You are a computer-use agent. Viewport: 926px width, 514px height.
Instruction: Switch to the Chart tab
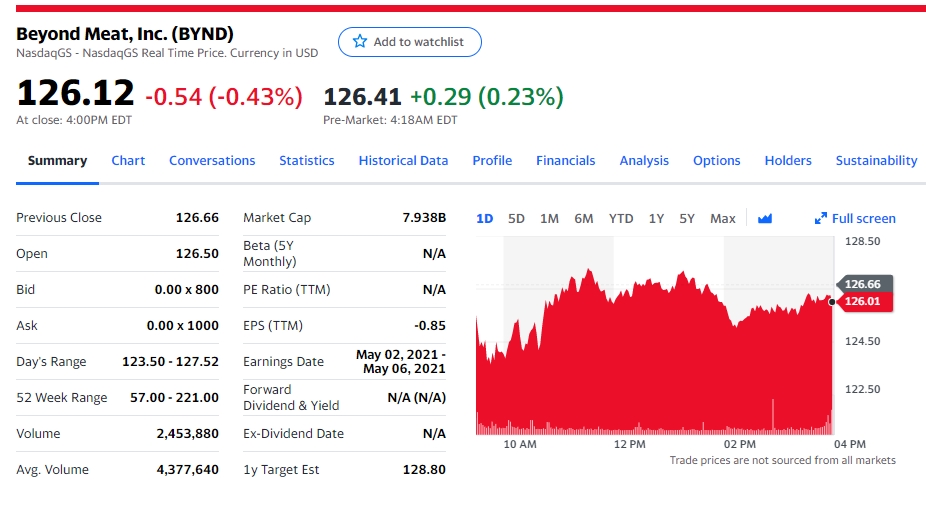click(x=128, y=161)
